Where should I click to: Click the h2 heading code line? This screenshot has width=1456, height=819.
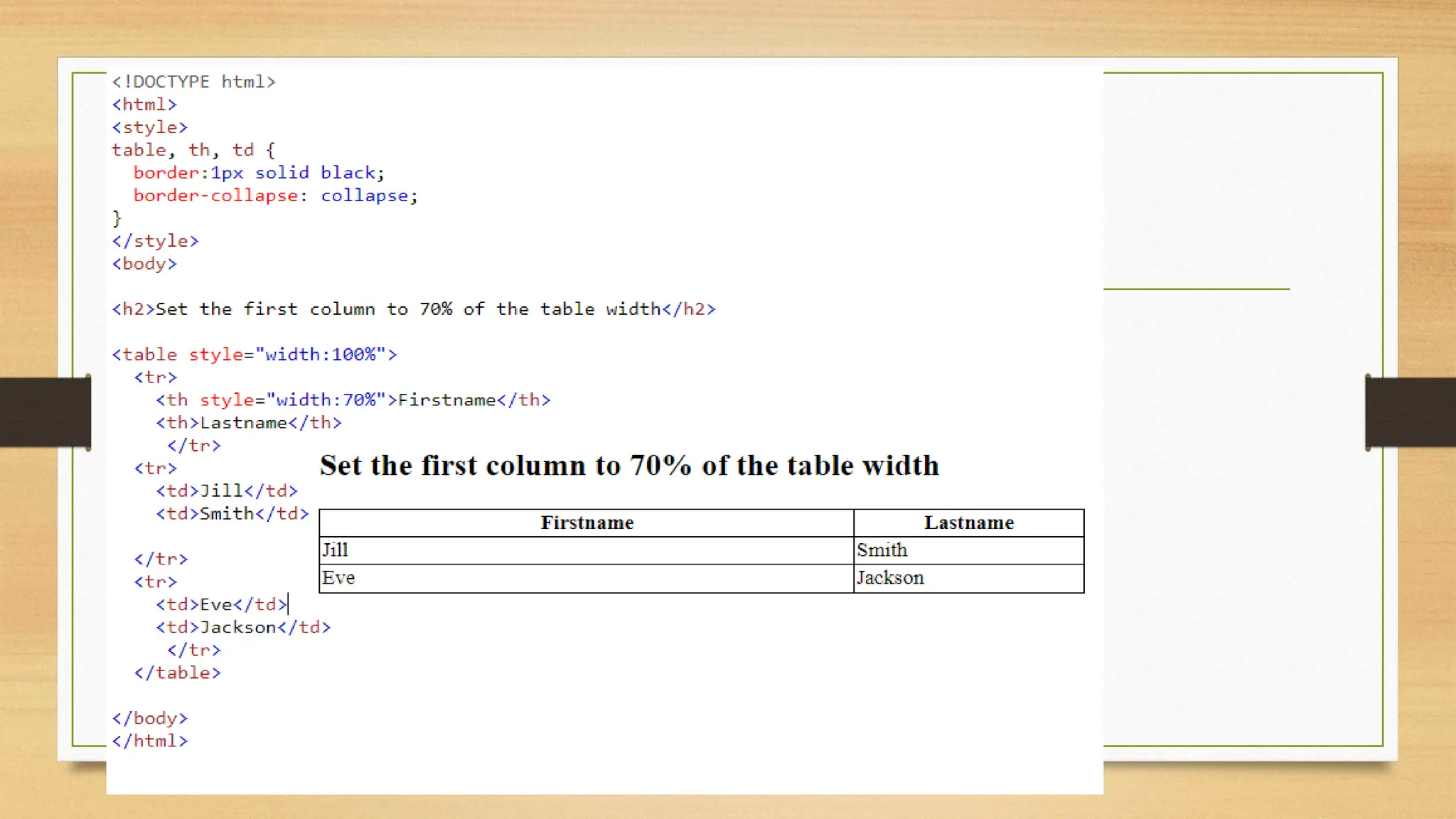click(413, 309)
